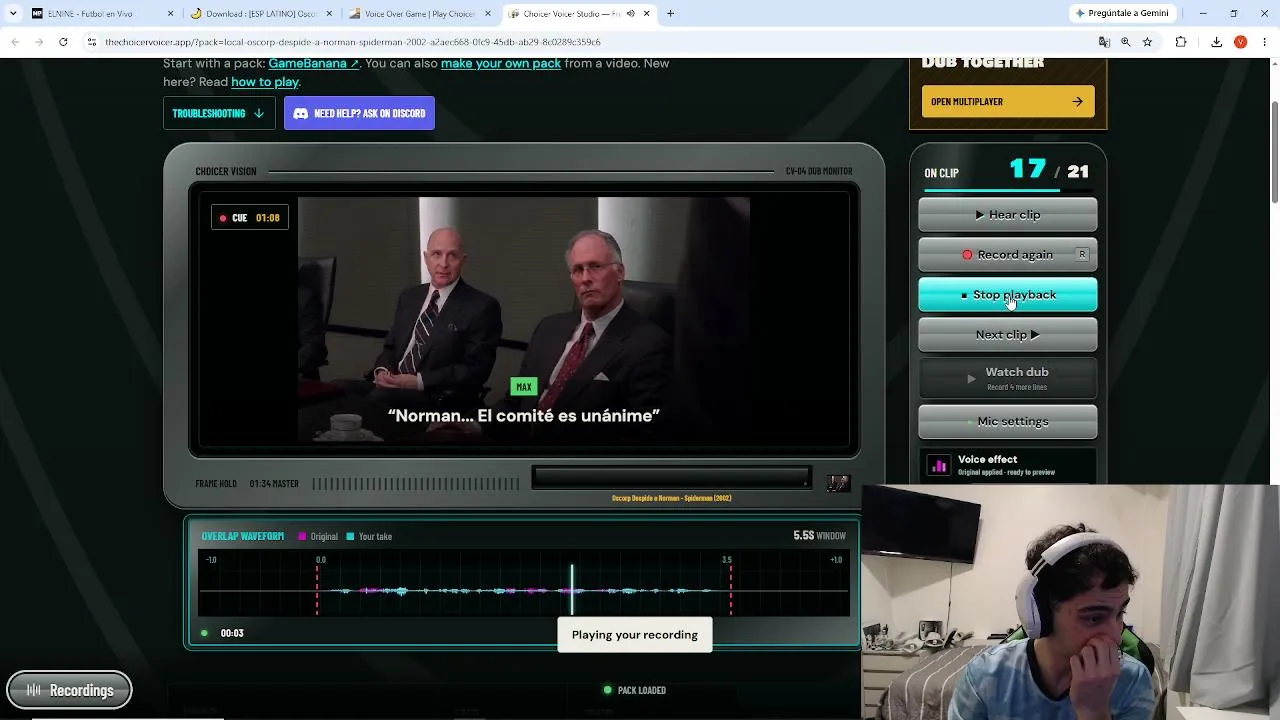Click the subtitle "Norman... El comité es unánime"
Image resolution: width=1280 pixels, height=720 pixels.
point(524,415)
